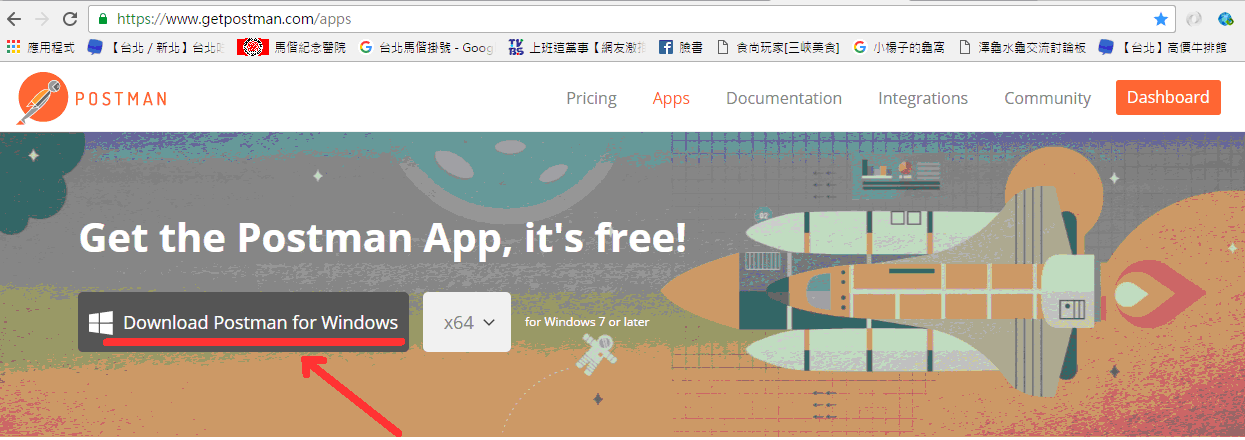Click the POSTMAN wordmark text
Image resolution: width=1245 pixels, height=440 pixels.
pyautogui.click(x=120, y=99)
